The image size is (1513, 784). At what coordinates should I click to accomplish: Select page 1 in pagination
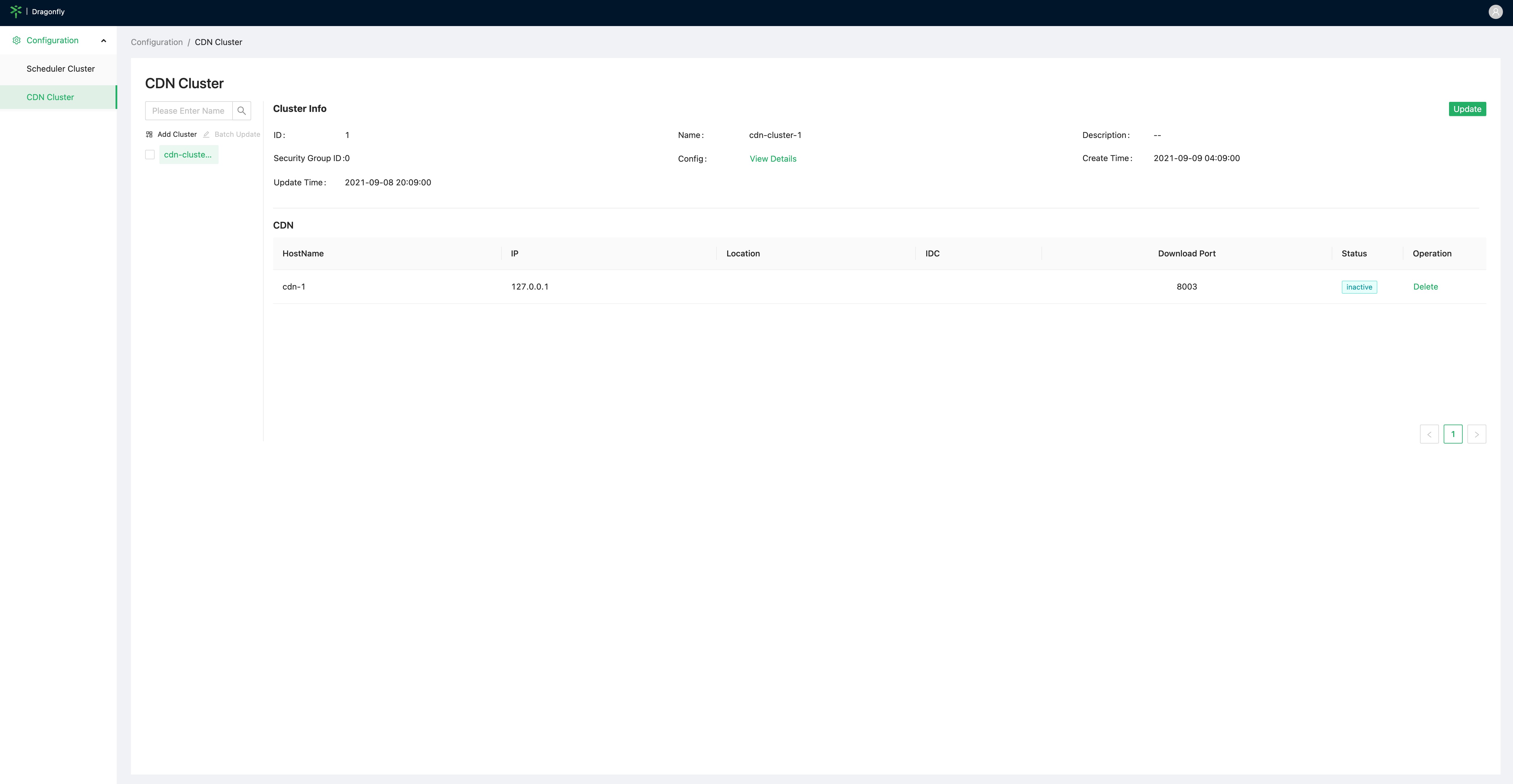1453,435
